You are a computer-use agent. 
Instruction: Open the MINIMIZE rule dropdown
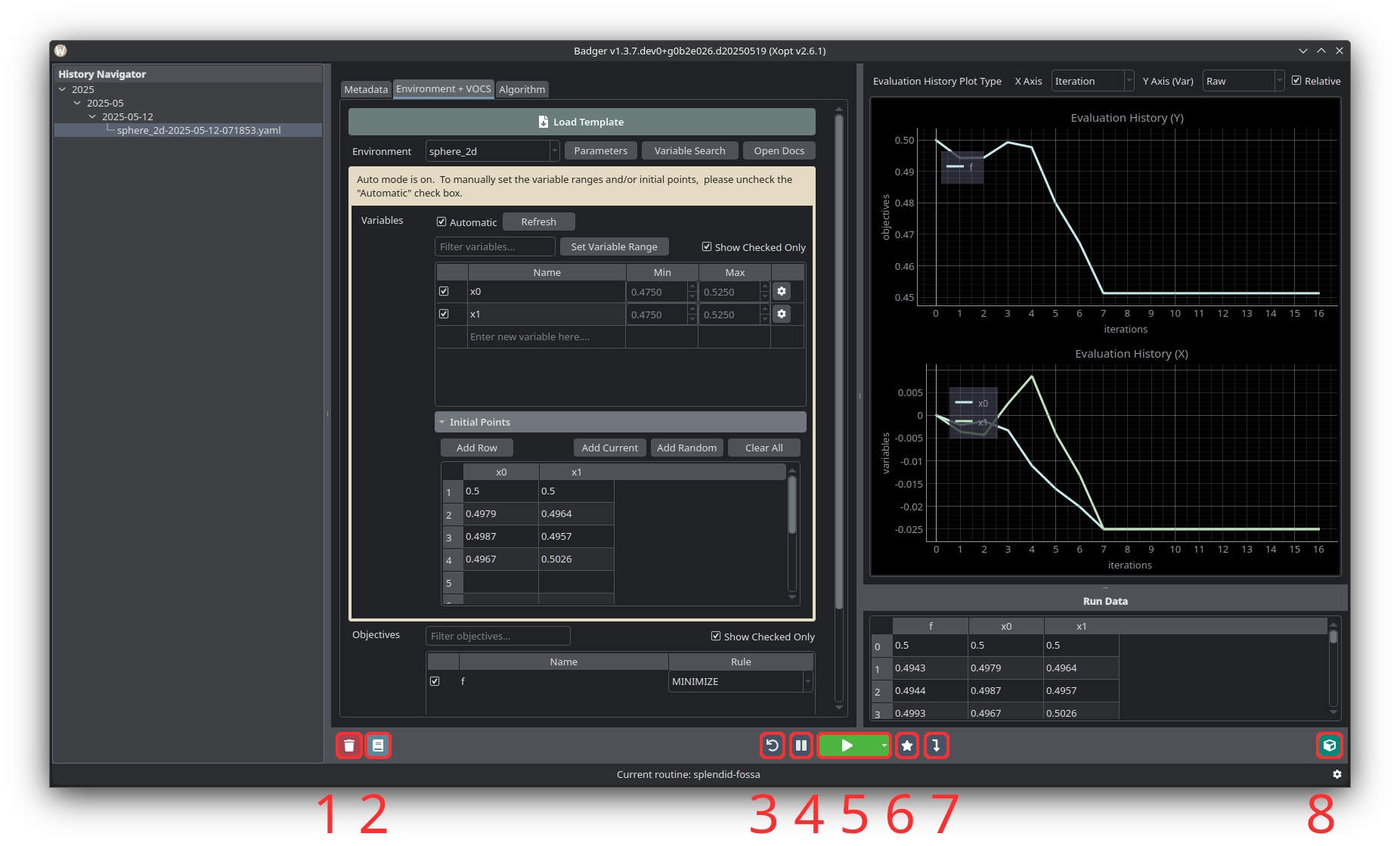[740, 681]
